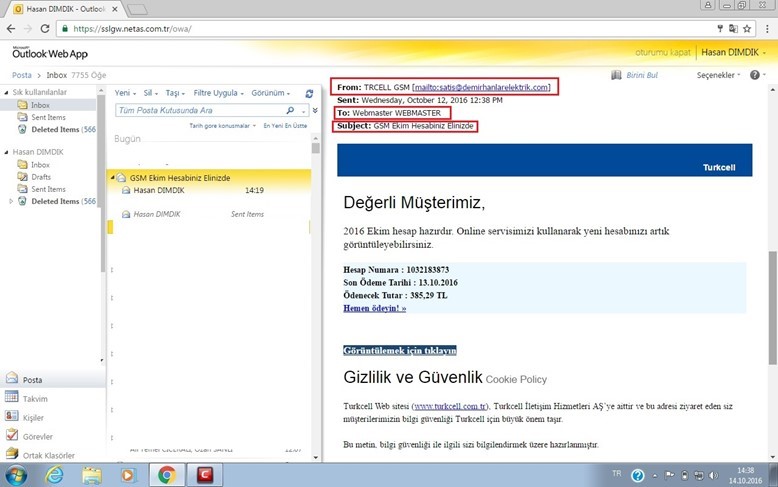Open Sent Items under Hasan DIMDIK

tap(48, 189)
